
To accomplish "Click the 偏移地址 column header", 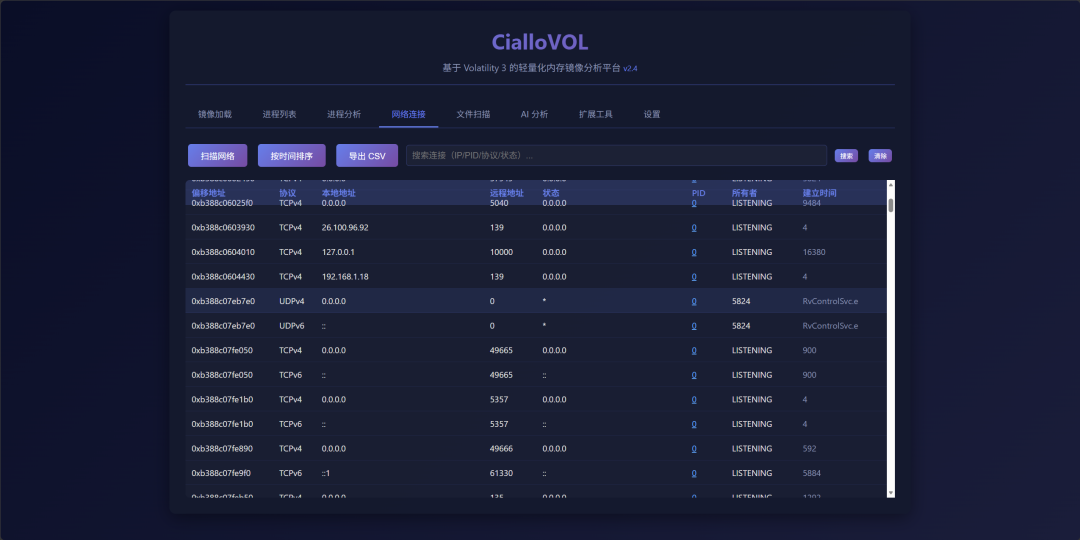I will click(x=209, y=193).
